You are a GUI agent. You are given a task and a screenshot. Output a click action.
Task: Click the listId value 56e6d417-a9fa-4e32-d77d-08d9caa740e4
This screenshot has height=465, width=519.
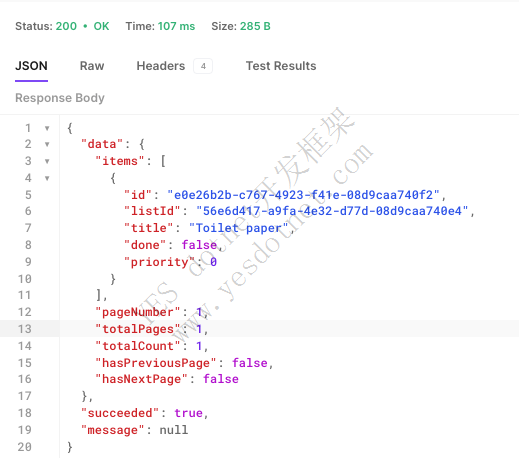coord(332,211)
